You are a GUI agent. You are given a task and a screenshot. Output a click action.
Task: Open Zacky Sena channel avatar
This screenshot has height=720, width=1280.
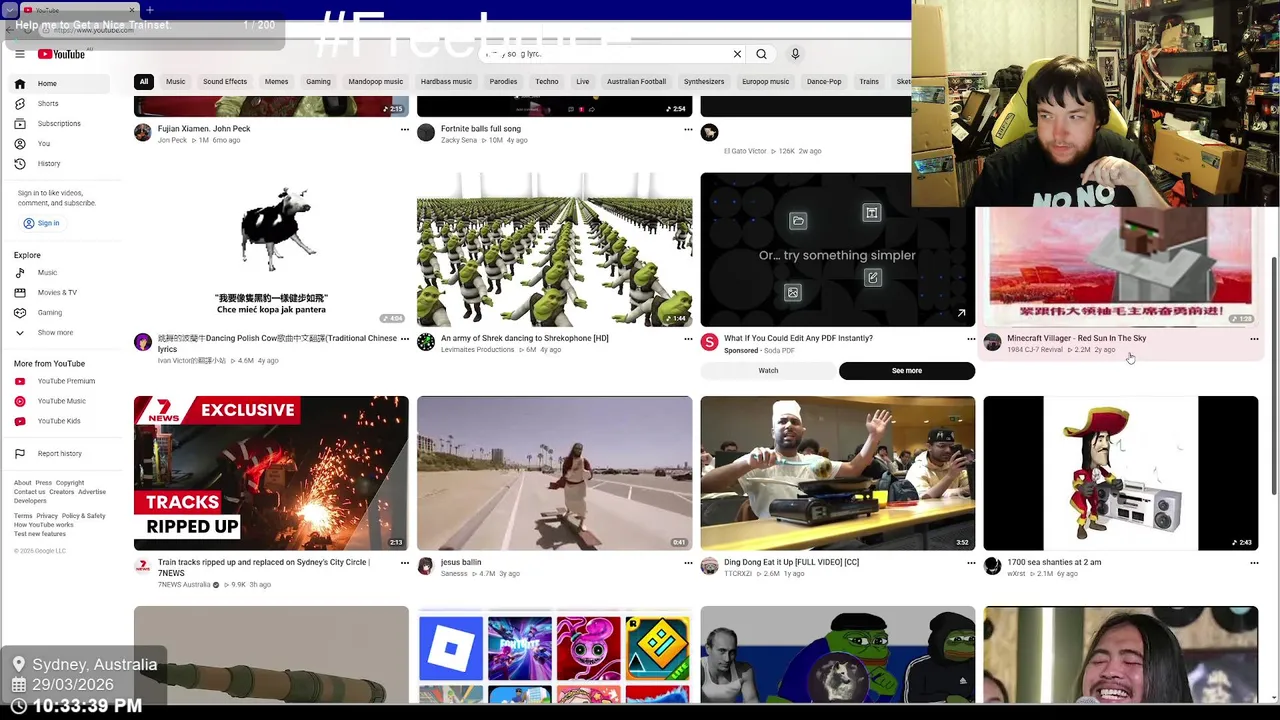(426, 133)
